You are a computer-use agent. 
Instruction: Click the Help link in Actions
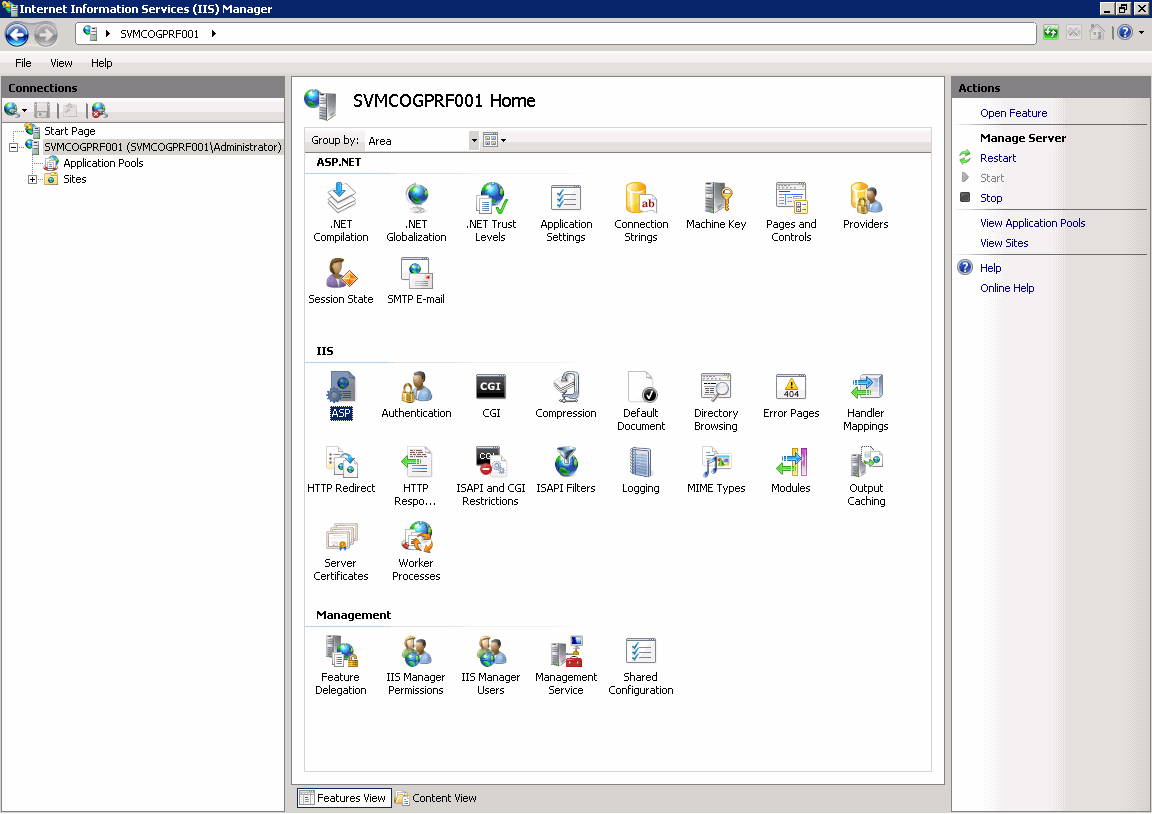pos(990,268)
